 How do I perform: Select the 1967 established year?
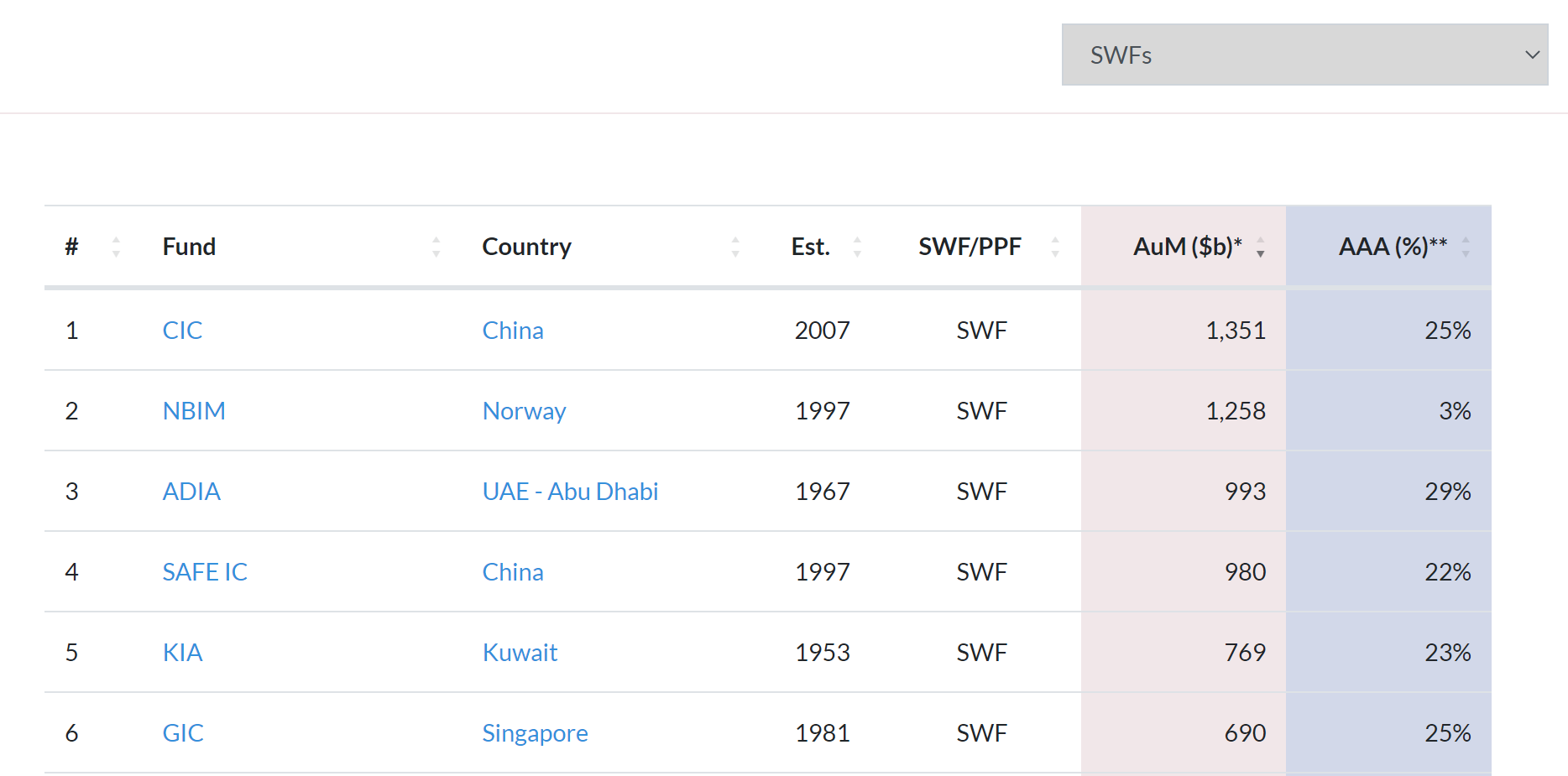tap(823, 491)
